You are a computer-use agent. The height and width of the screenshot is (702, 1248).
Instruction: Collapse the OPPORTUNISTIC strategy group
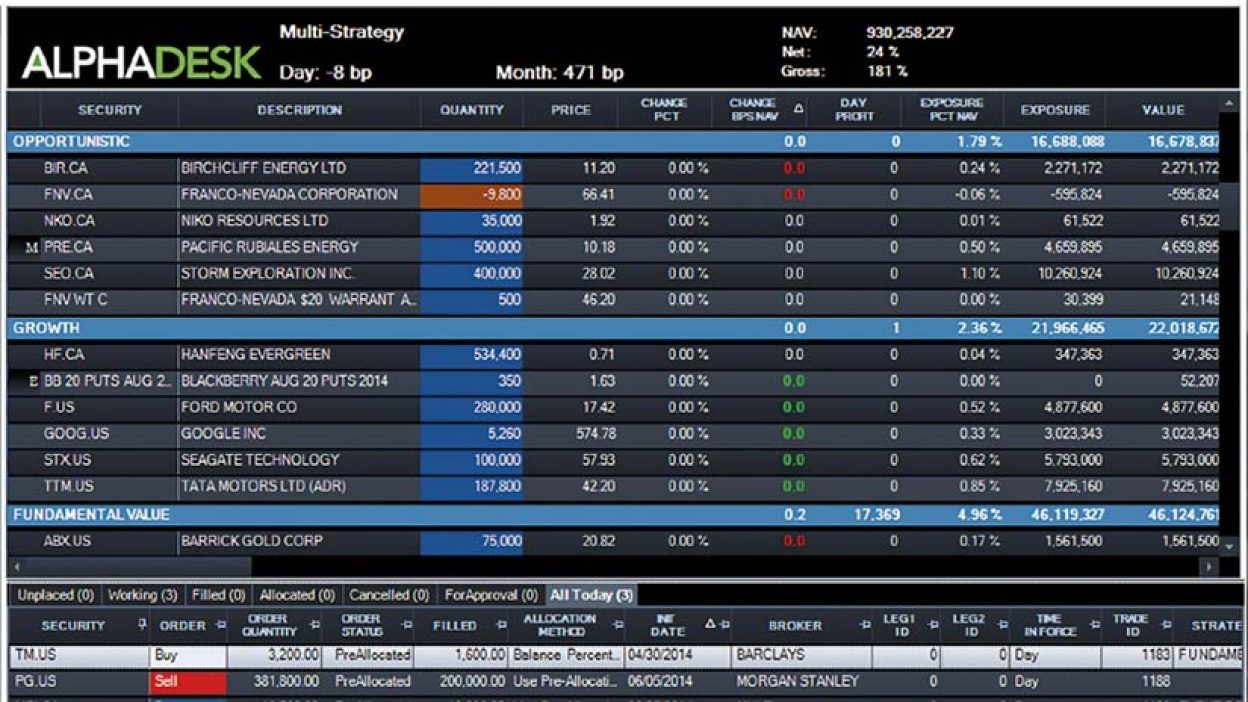(621, 142)
